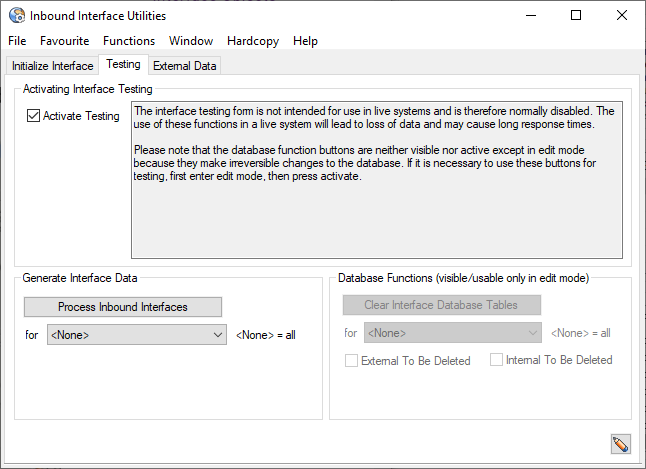Maximize the Inbound Interface Utilities window
This screenshot has height=469, width=646.
tap(576, 15)
